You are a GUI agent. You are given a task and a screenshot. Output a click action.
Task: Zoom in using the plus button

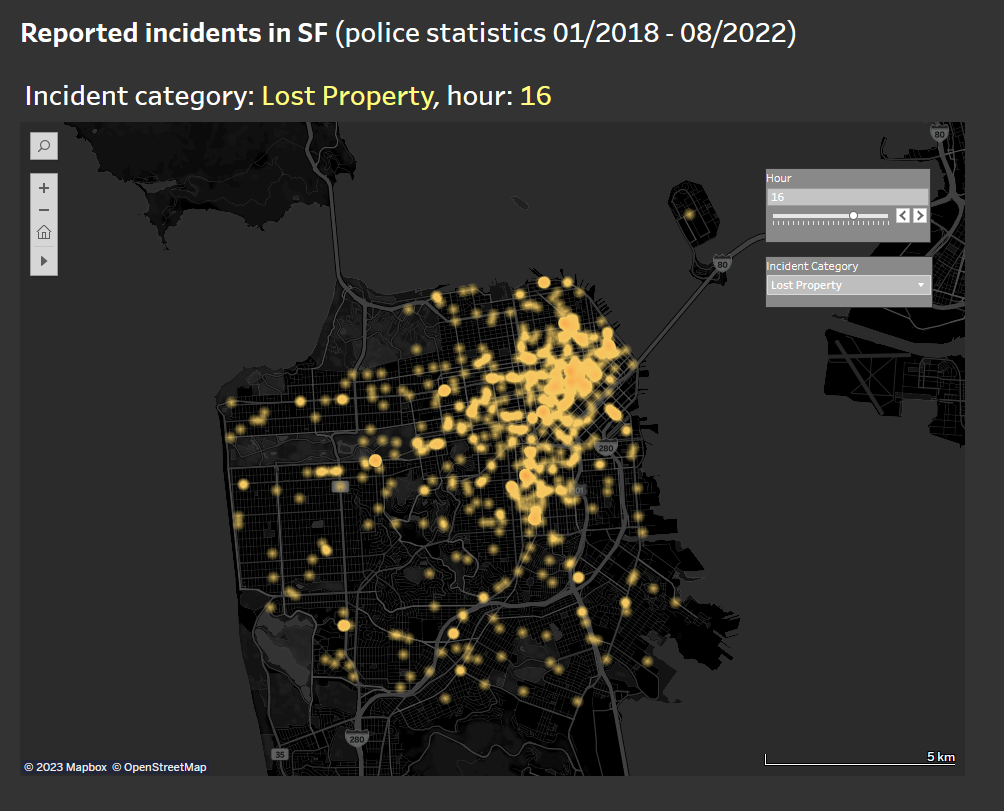(44, 188)
